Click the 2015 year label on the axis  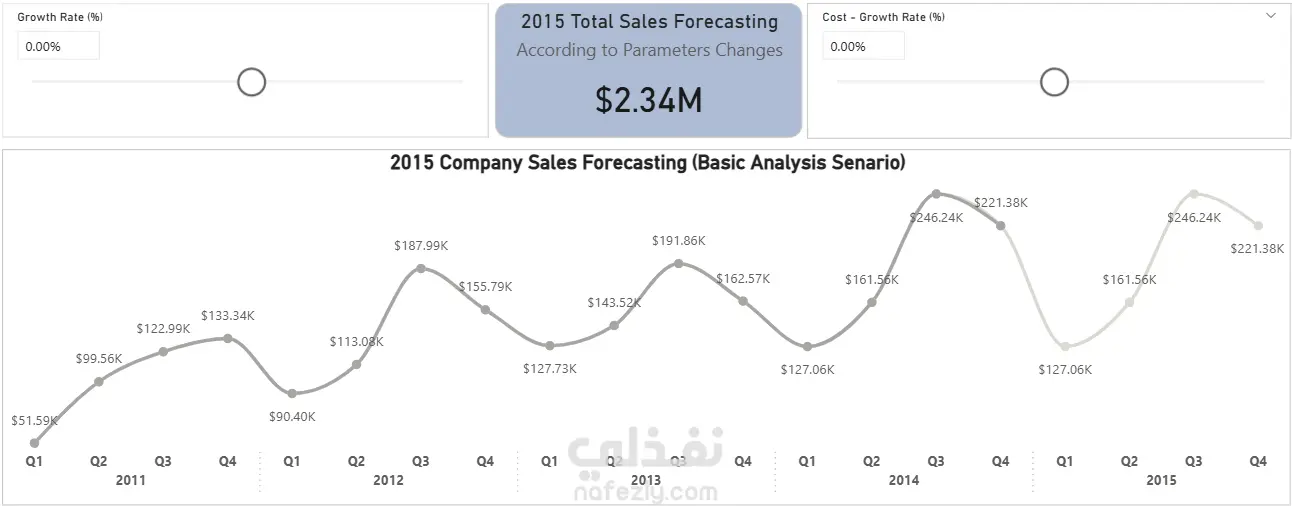[1161, 480]
